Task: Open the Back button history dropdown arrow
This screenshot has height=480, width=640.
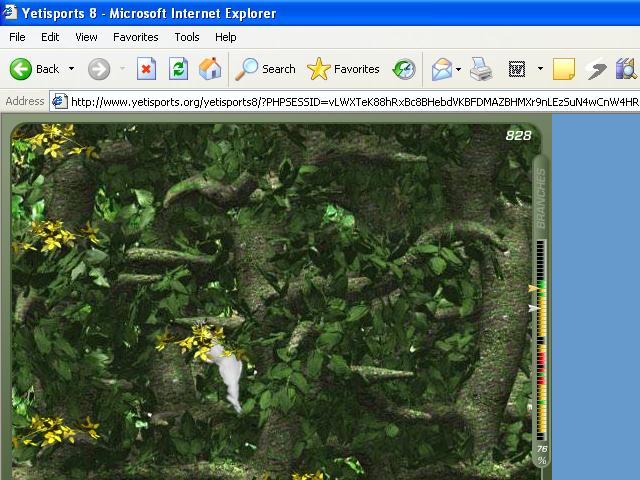Action: [x=71, y=69]
